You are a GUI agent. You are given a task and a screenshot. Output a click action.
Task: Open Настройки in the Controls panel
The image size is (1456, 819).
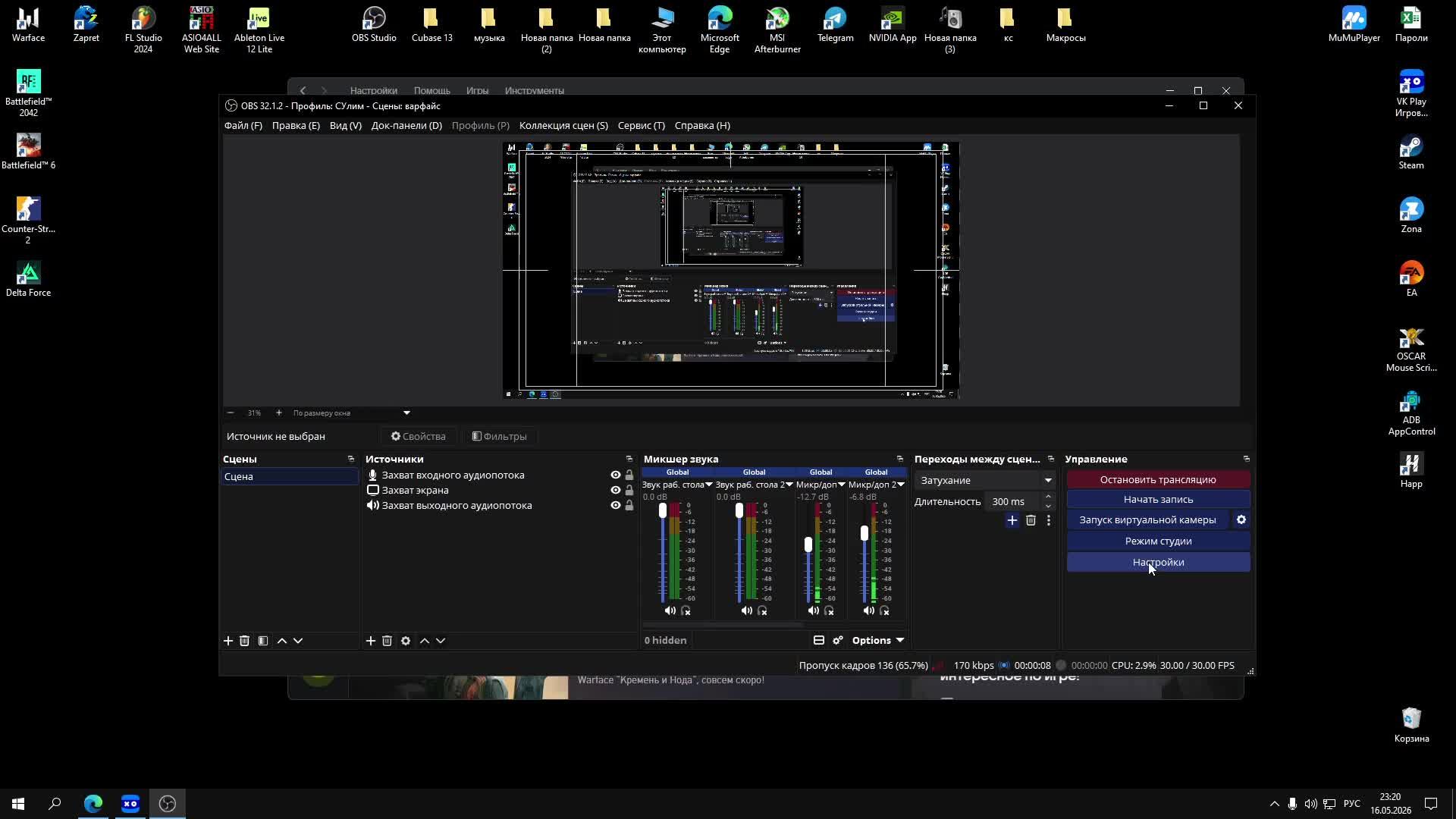click(1158, 562)
